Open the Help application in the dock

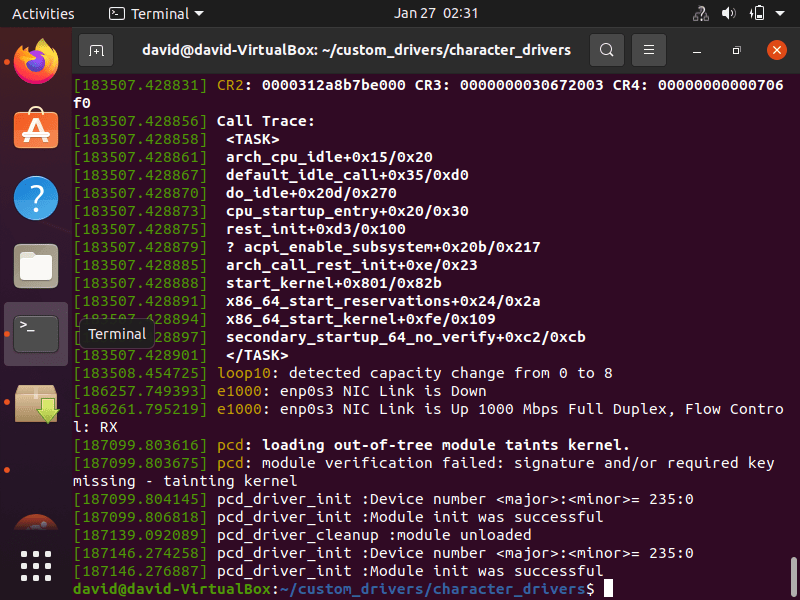tap(36, 198)
